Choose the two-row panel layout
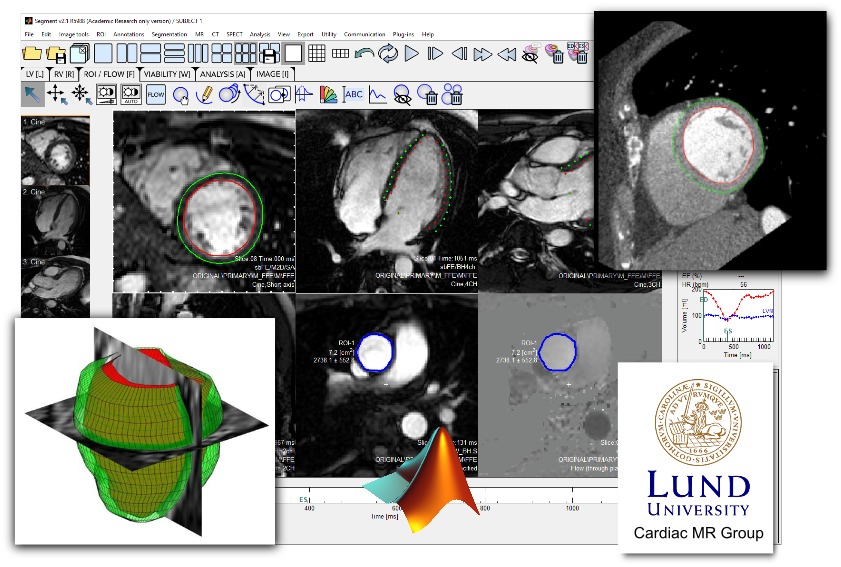841x567 pixels. click(150, 54)
